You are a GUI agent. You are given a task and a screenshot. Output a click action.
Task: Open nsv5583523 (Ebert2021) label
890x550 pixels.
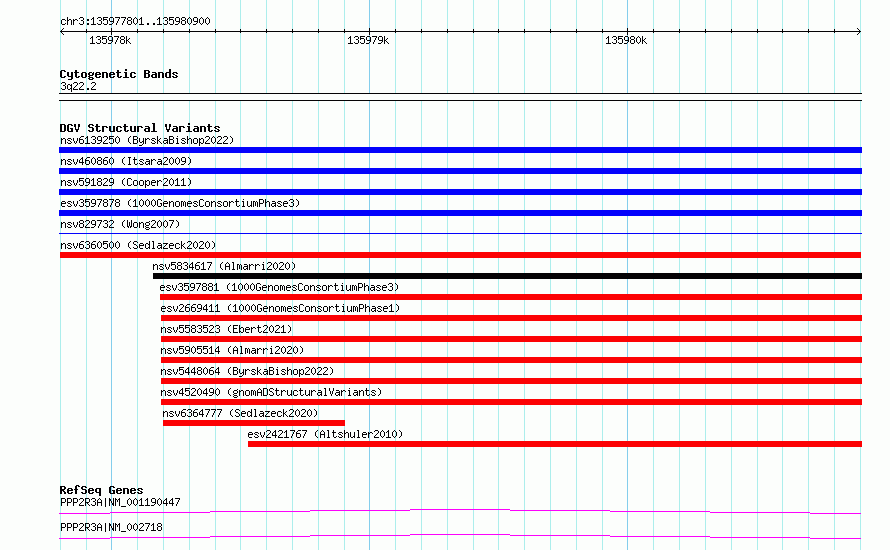[x=226, y=329]
